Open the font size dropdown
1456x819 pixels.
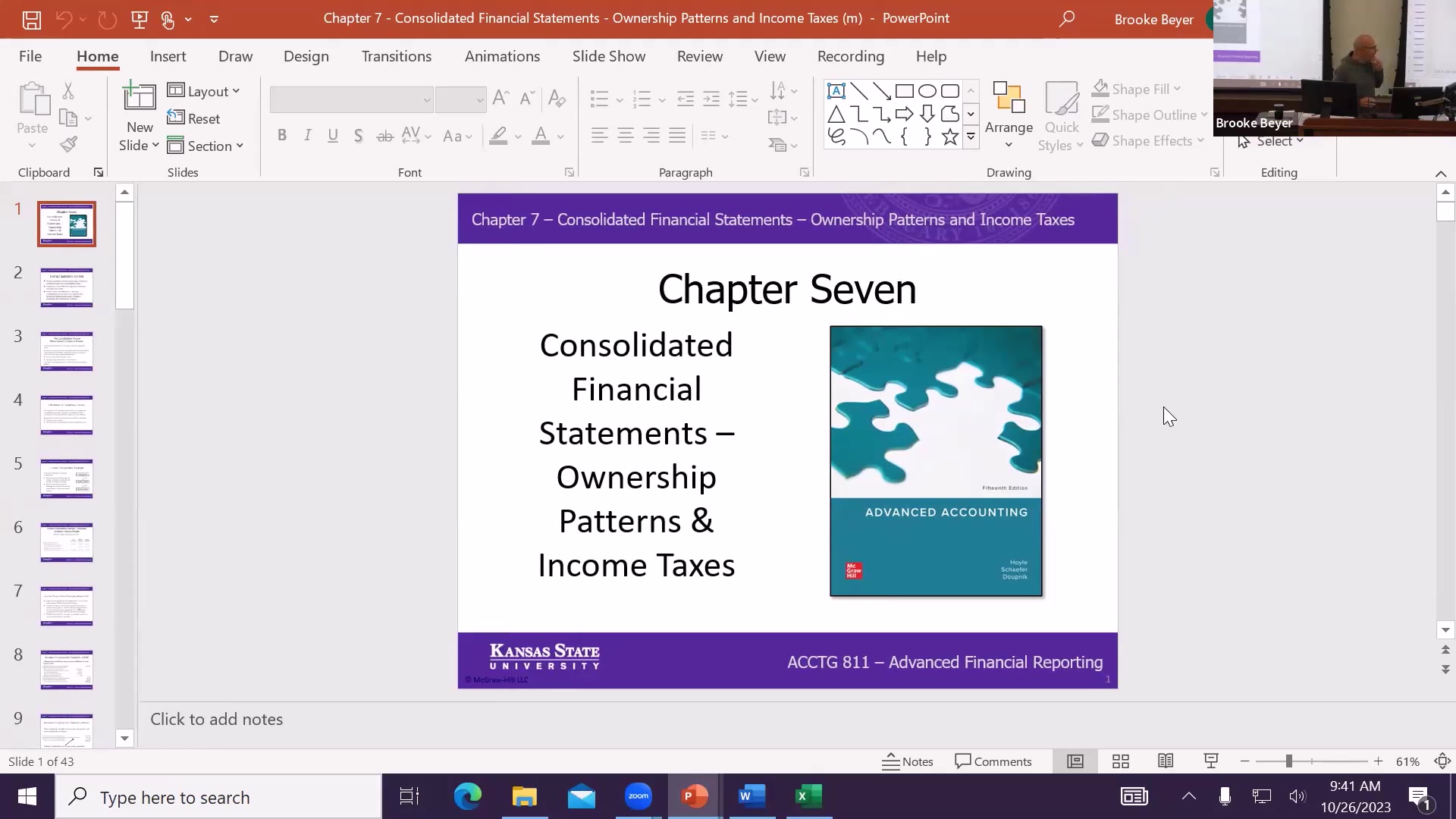pos(479,99)
